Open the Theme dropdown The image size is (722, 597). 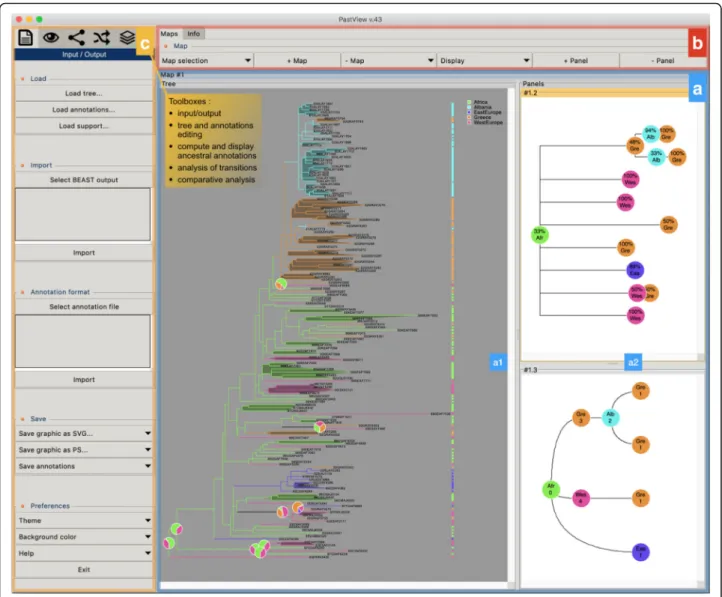[84, 521]
